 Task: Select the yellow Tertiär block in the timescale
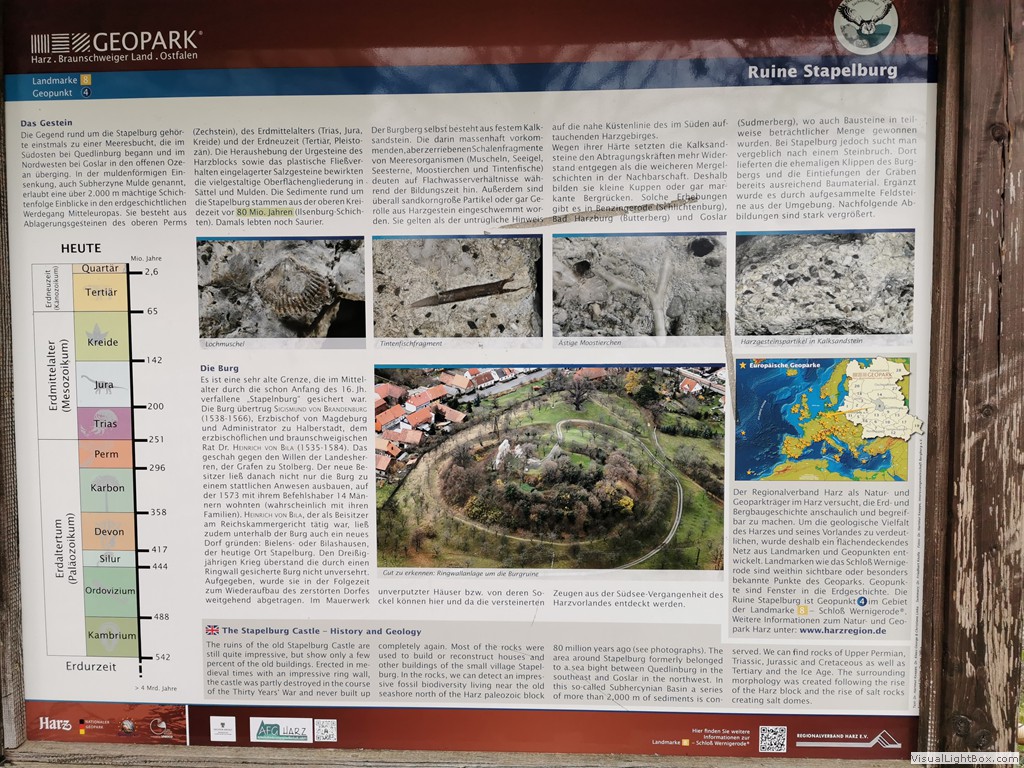click(x=101, y=293)
